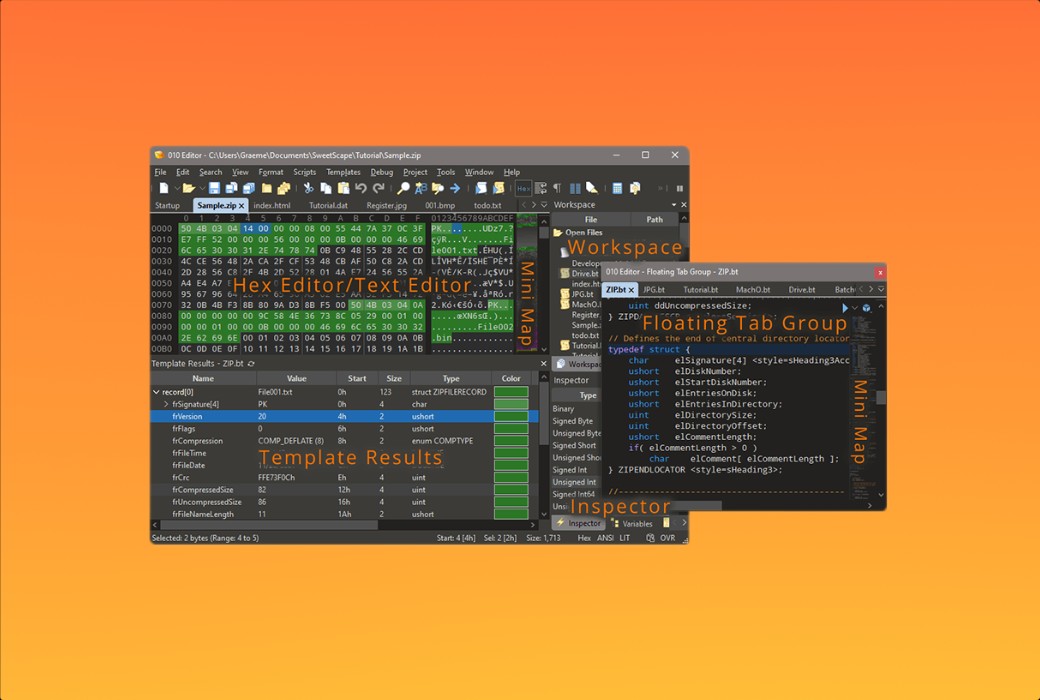This screenshot has height=700, width=1040.
Task: Open Find with the magnifier icon
Action: 403,188
